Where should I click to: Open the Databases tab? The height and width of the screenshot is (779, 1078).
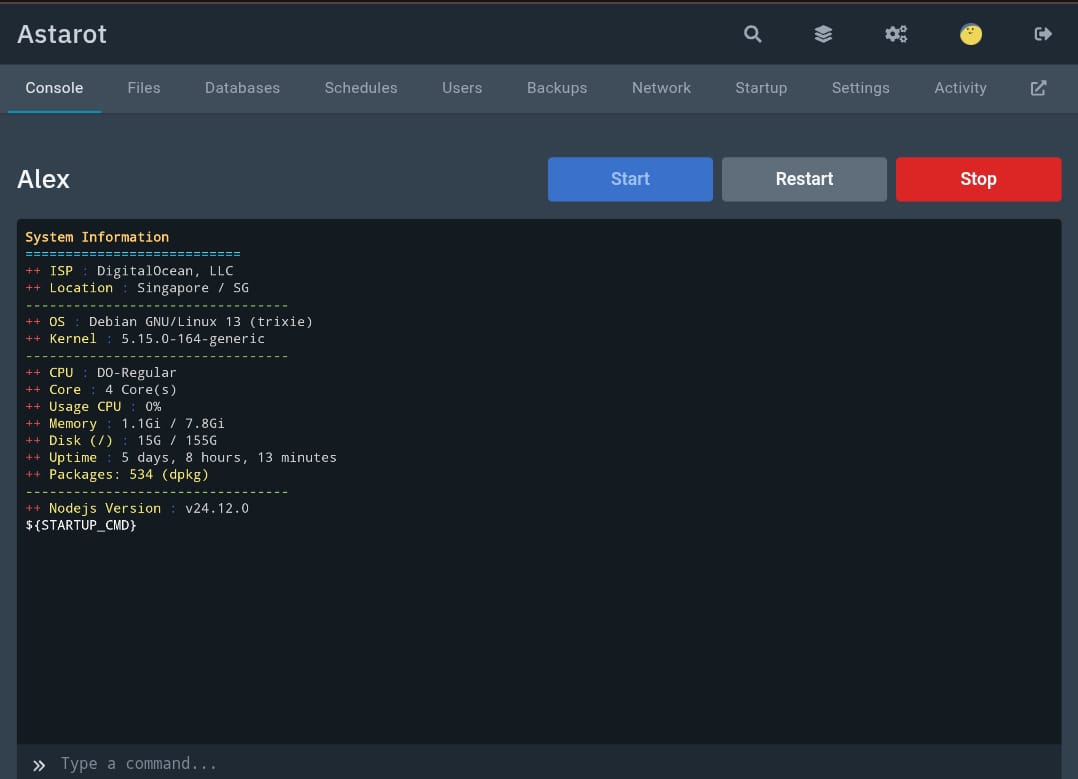click(242, 88)
